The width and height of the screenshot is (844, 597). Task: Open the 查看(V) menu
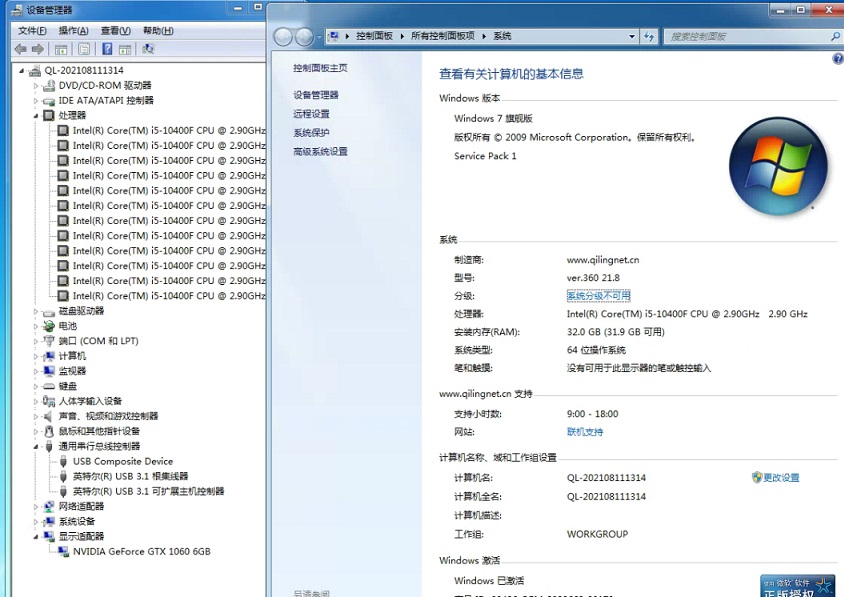116,31
